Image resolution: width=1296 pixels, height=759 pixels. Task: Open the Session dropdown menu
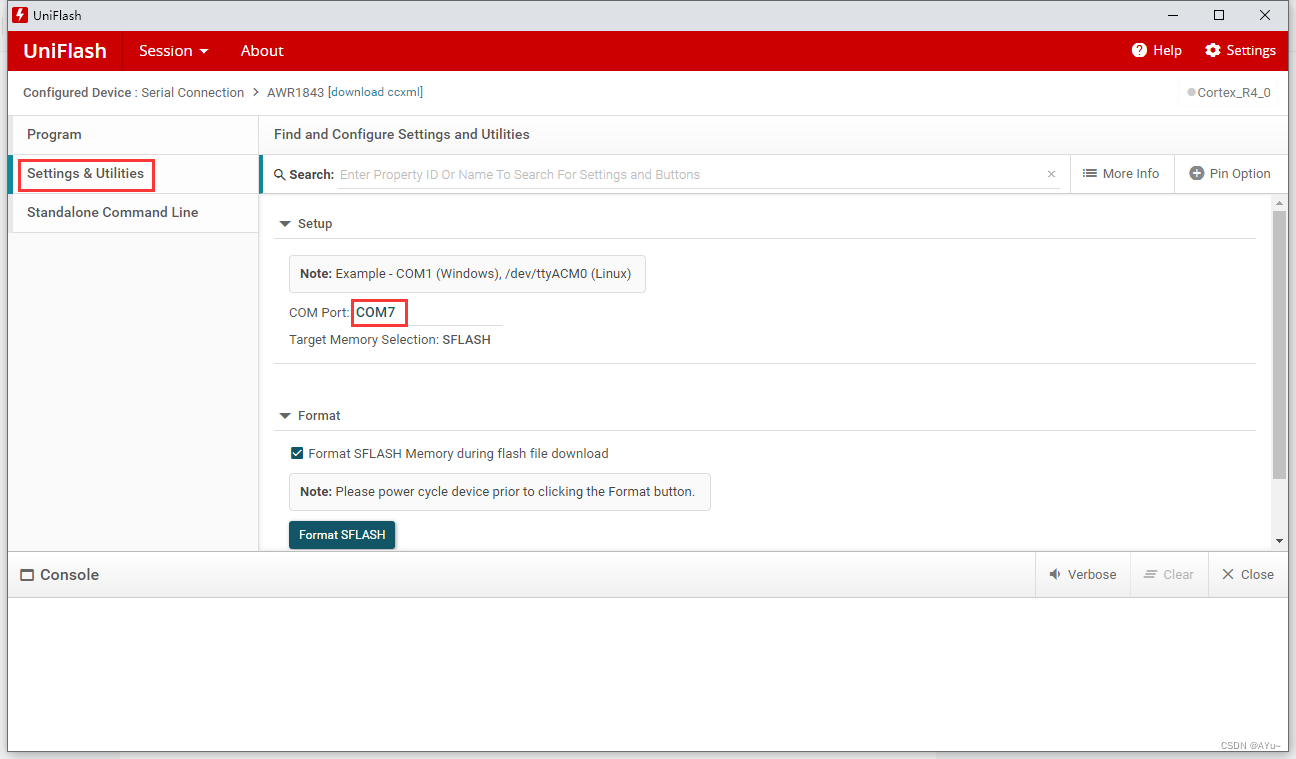tap(174, 50)
